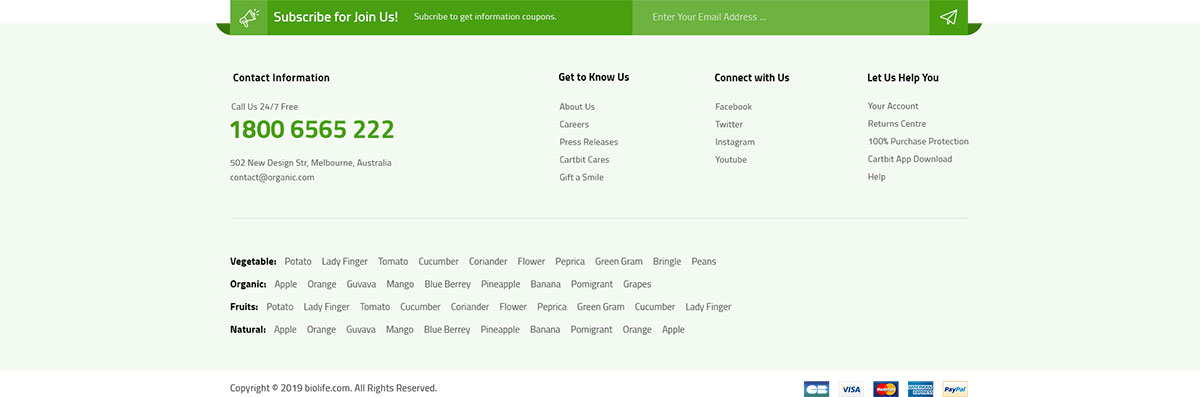Click the megaphone icon beside Subscribe

coord(249,17)
